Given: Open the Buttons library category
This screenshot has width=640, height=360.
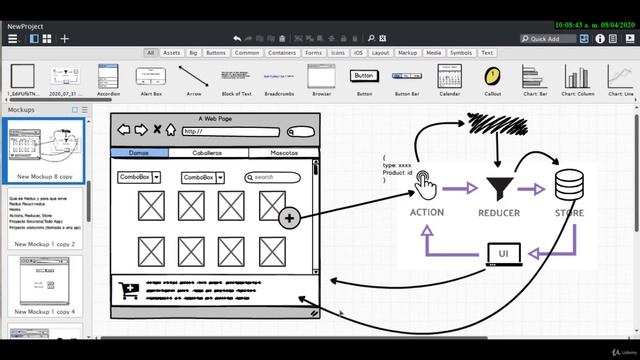Looking at the screenshot, I should (216, 53).
